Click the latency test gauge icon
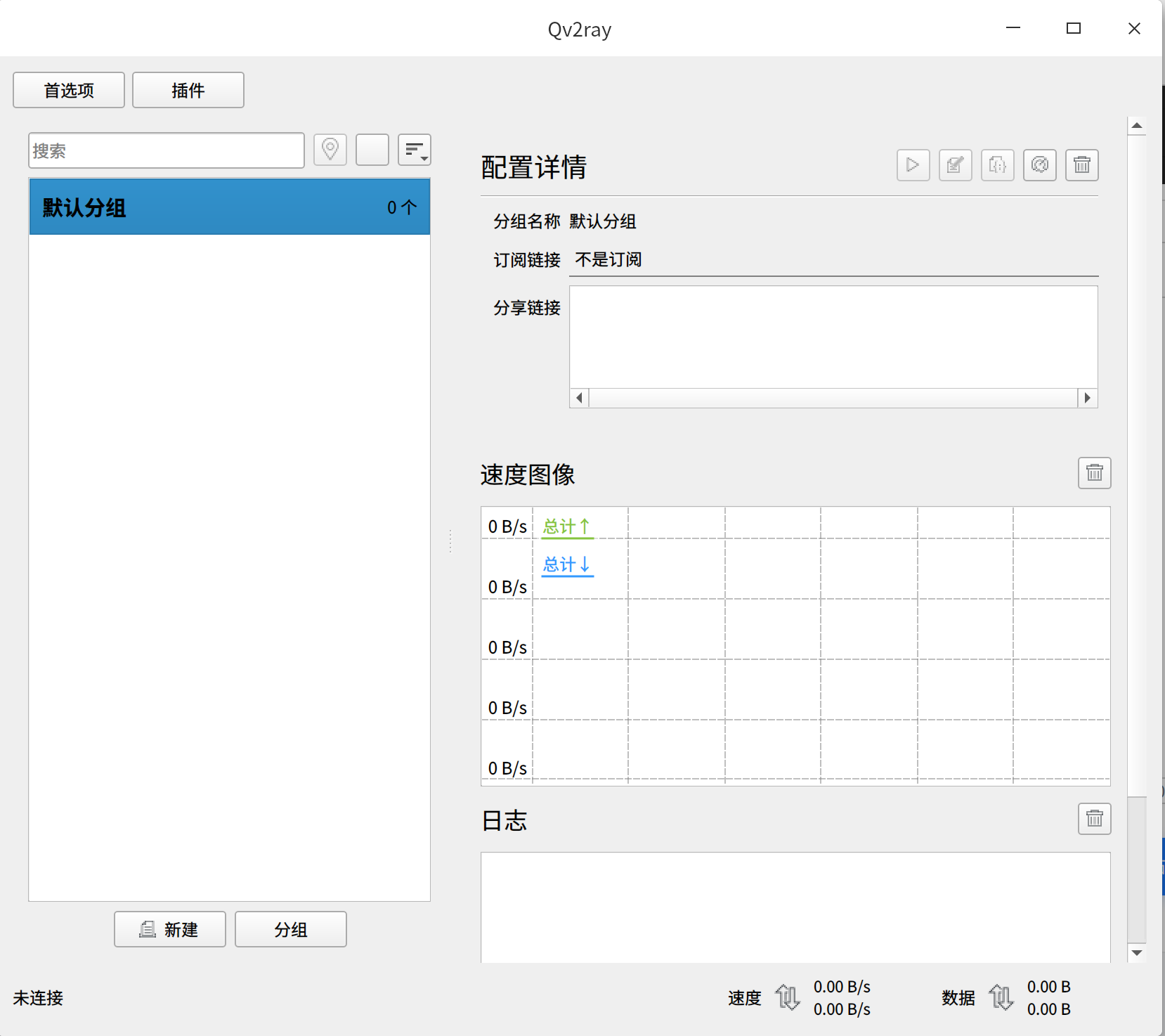 coord(1039,165)
